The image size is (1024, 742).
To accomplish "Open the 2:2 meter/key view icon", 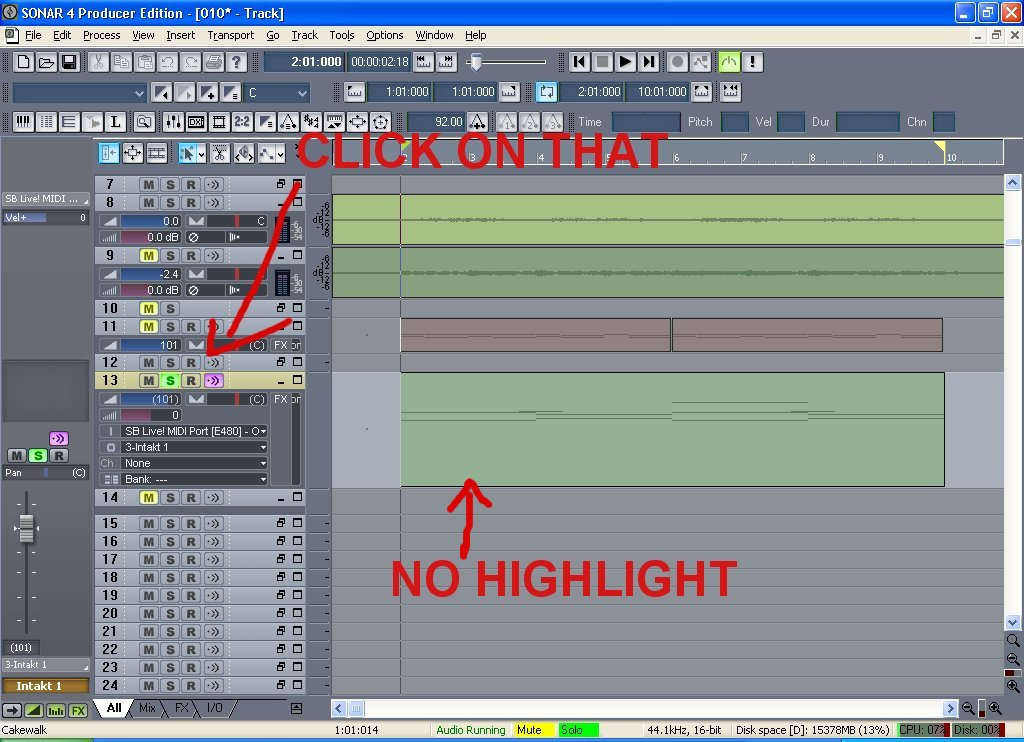I will tap(242, 121).
